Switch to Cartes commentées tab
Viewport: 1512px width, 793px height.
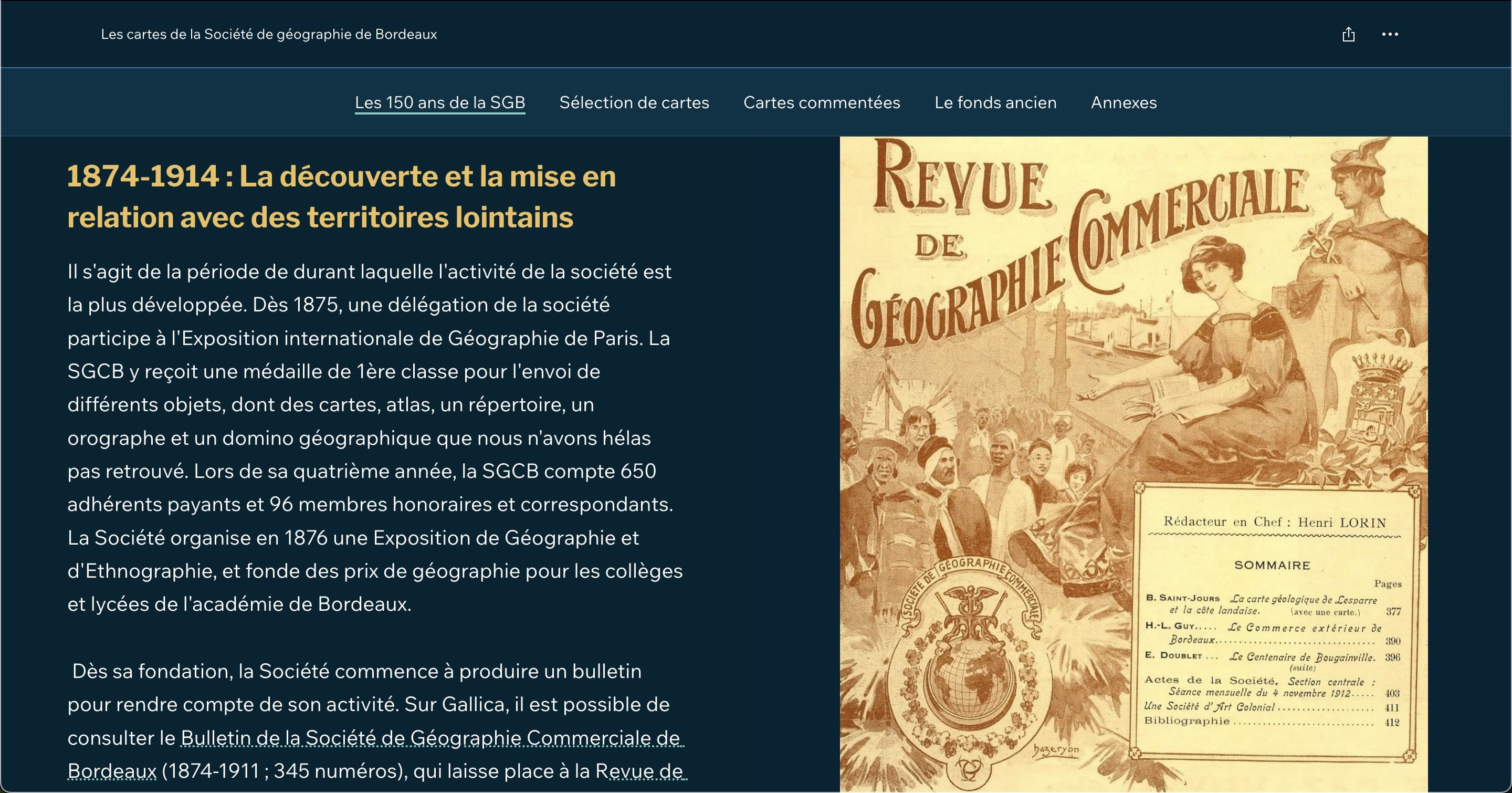[x=821, y=103]
